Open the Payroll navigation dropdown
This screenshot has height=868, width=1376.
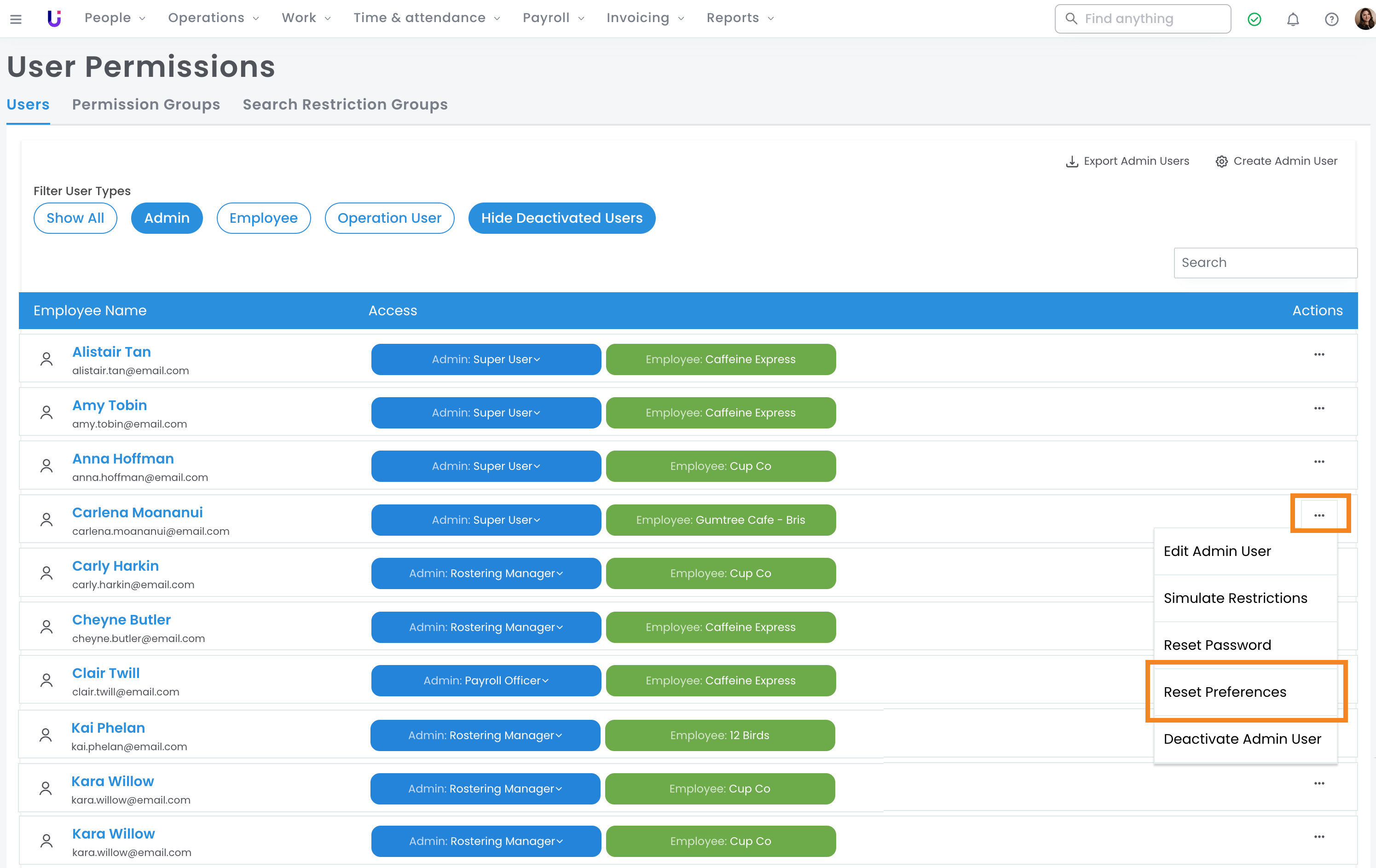553,17
